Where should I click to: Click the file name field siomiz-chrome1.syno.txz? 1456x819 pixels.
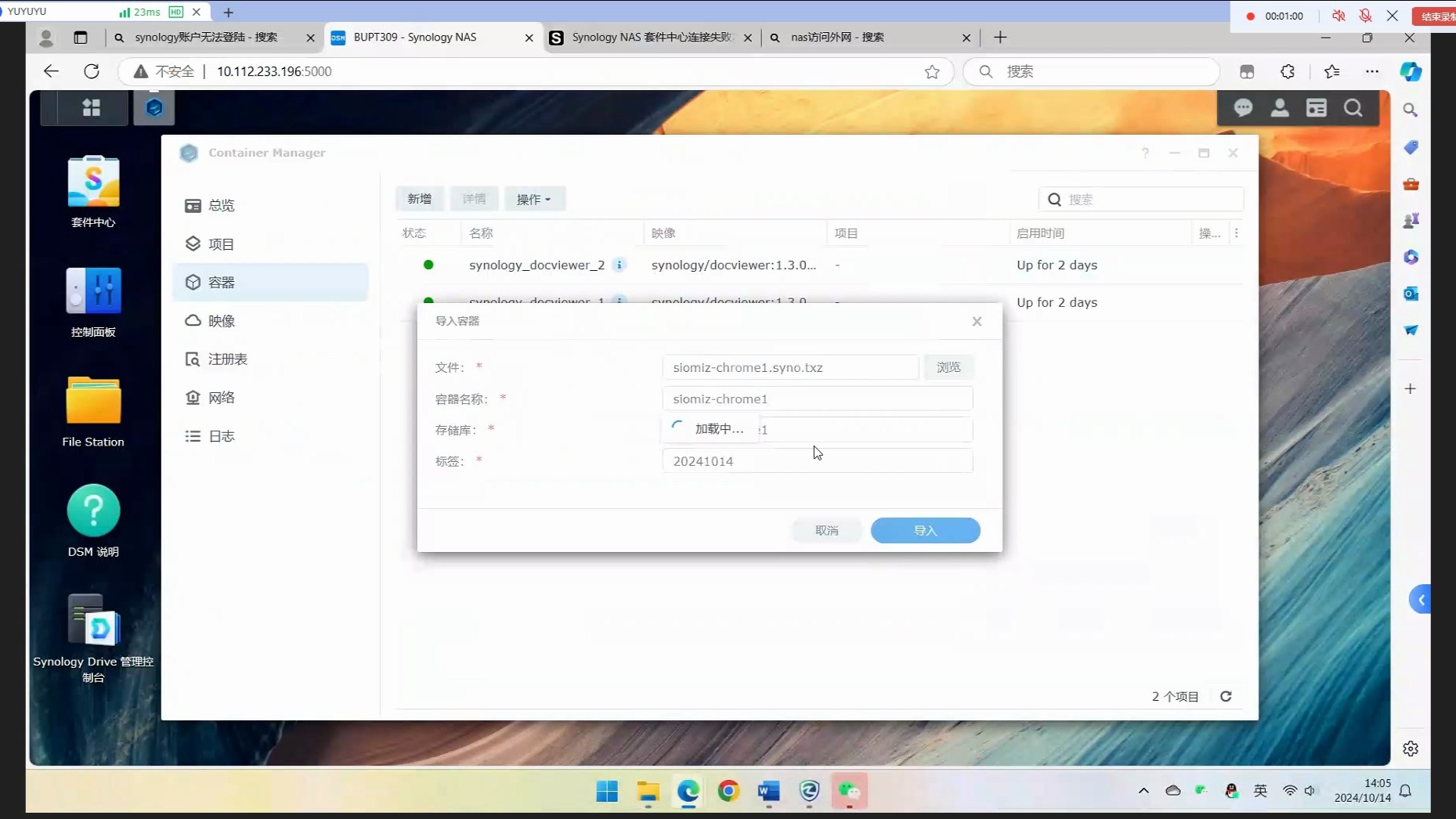point(790,367)
